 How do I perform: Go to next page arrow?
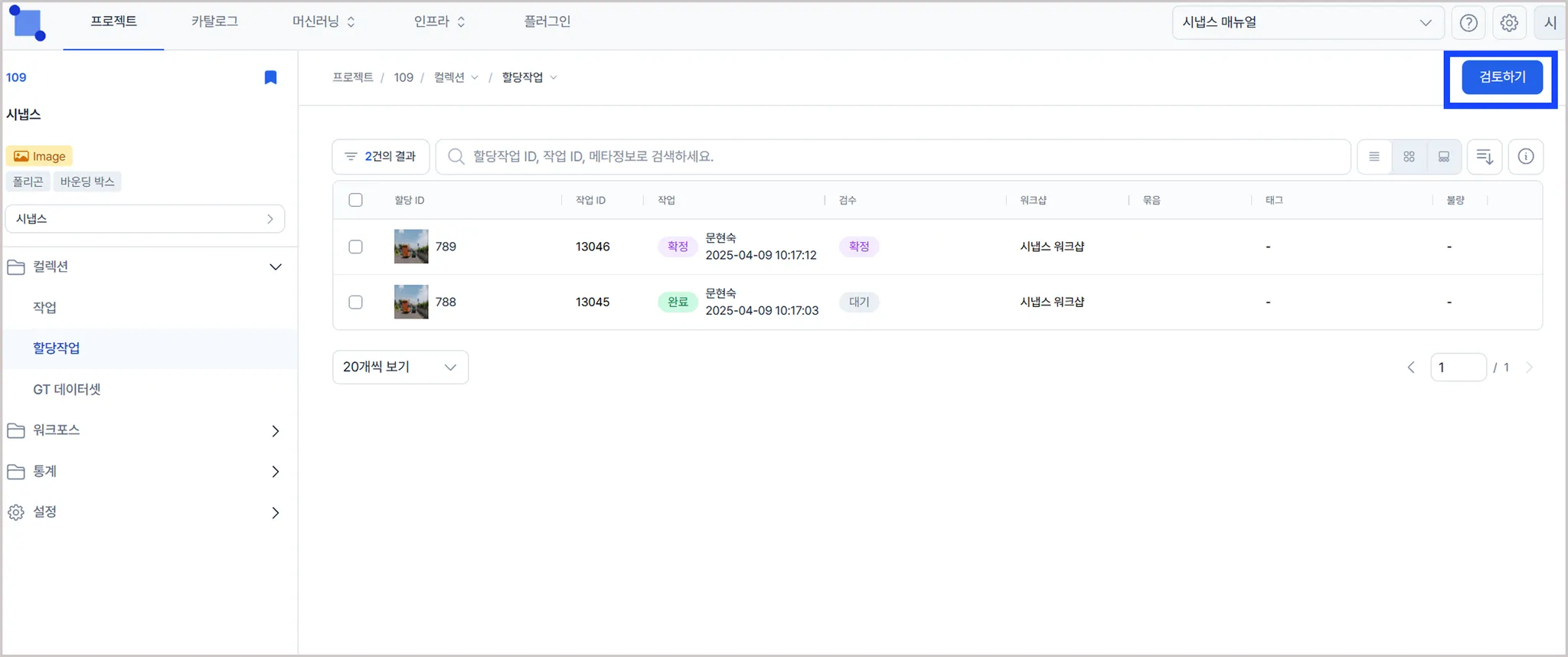coord(1530,368)
